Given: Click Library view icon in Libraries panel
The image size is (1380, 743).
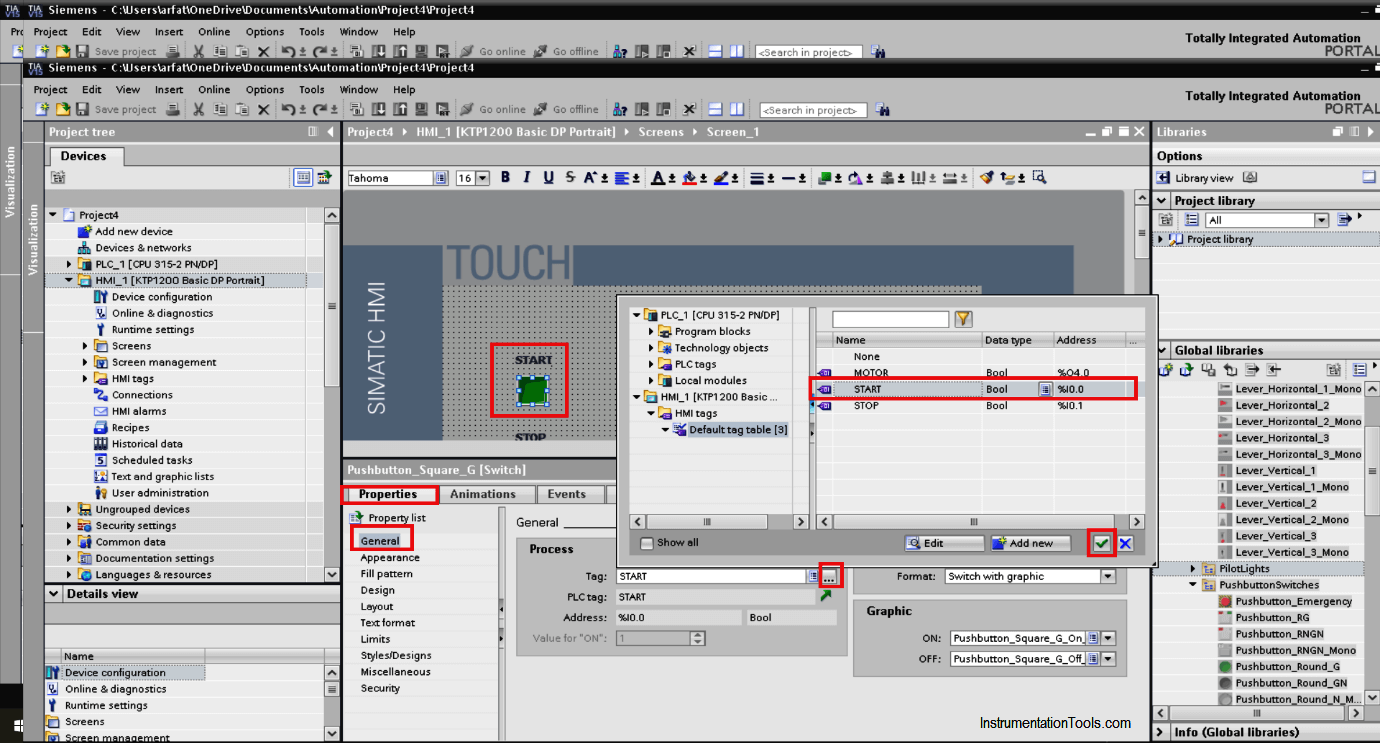Looking at the screenshot, I should pyautogui.click(x=1164, y=178).
